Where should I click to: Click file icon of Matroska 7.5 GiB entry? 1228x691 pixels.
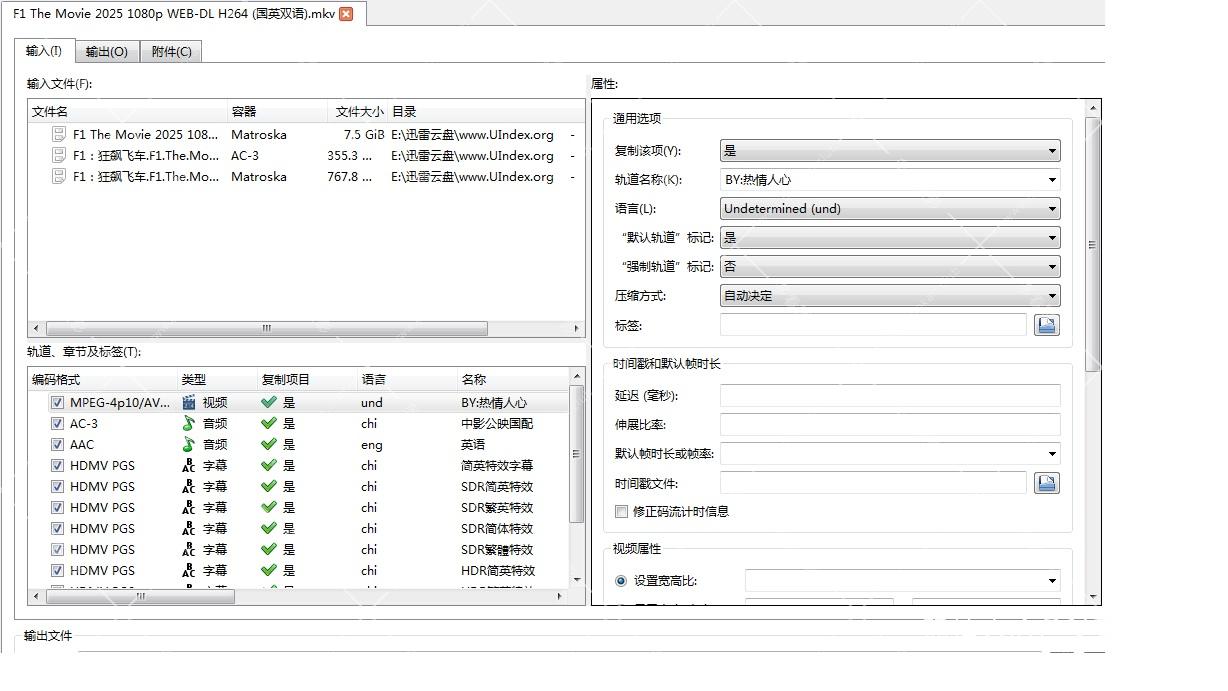[x=59, y=134]
